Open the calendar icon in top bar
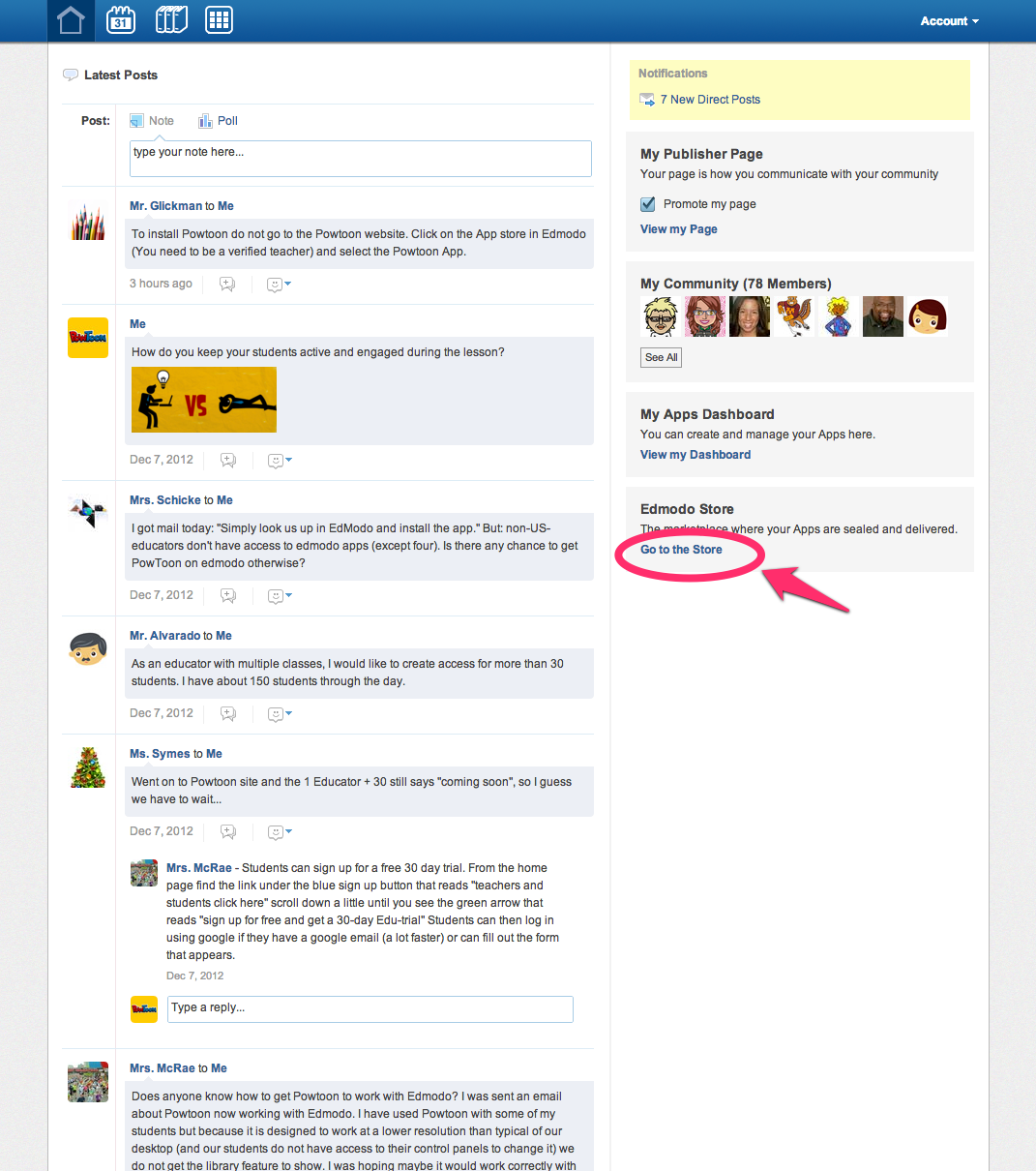 121,20
